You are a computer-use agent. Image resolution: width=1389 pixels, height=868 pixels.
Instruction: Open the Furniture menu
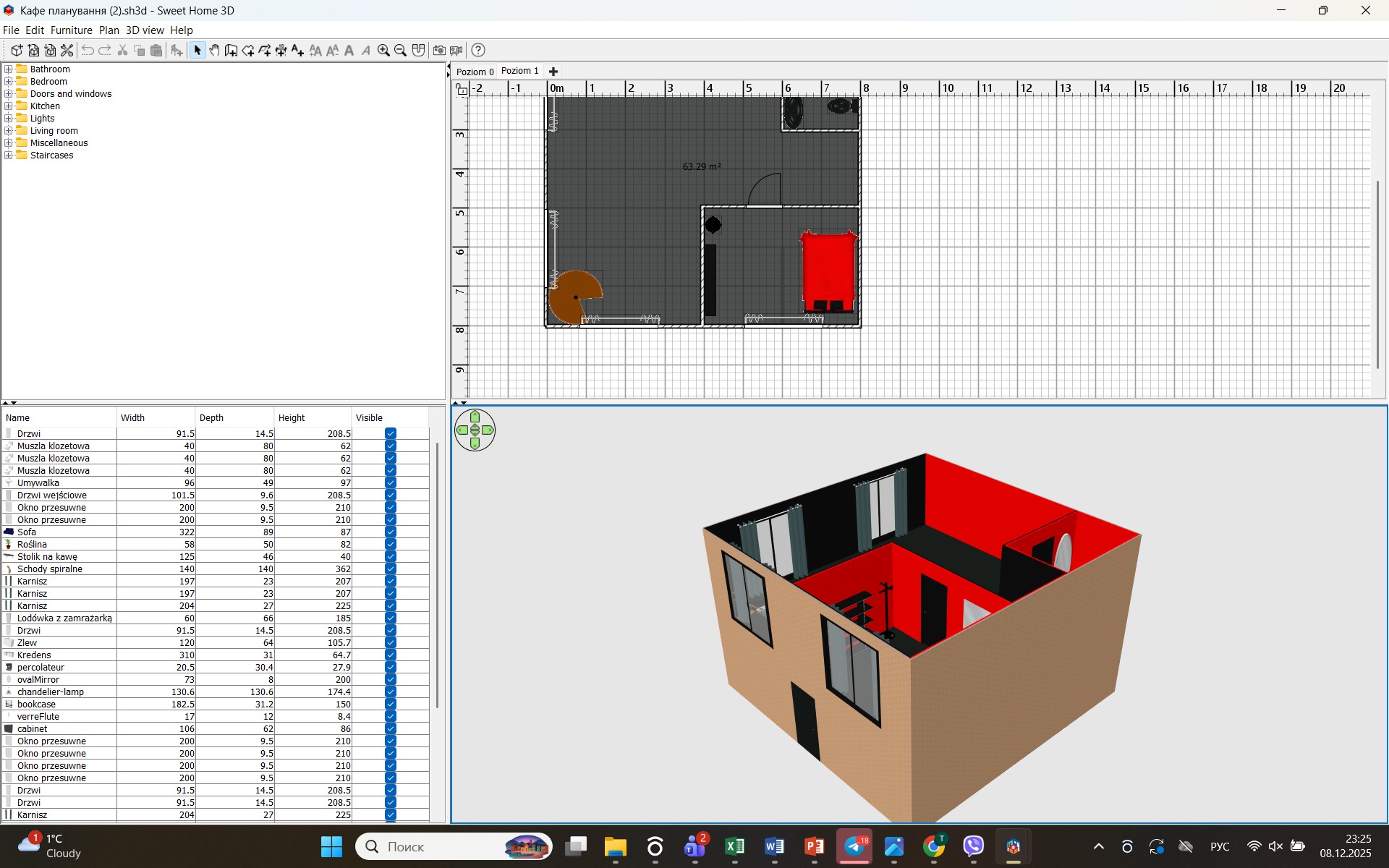71,30
